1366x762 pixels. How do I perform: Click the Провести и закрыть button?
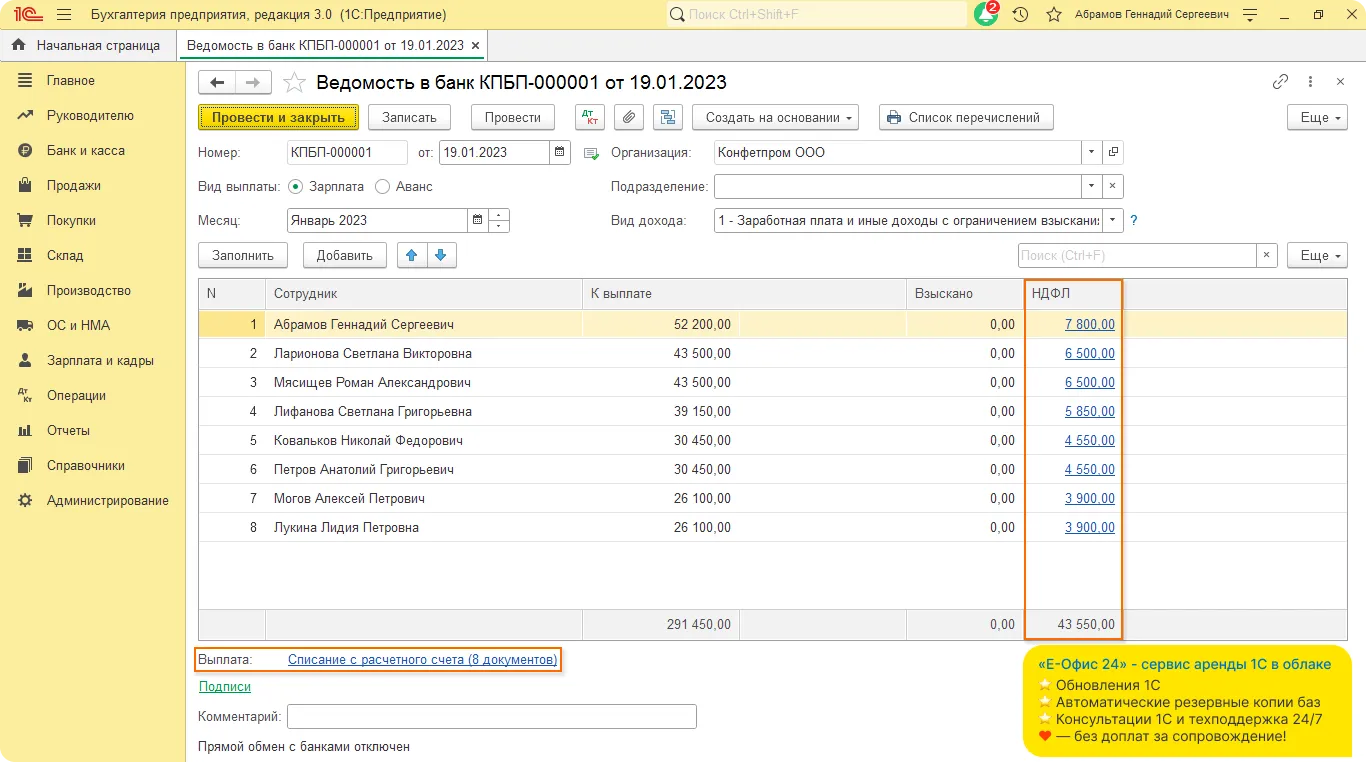pyautogui.click(x=278, y=117)
